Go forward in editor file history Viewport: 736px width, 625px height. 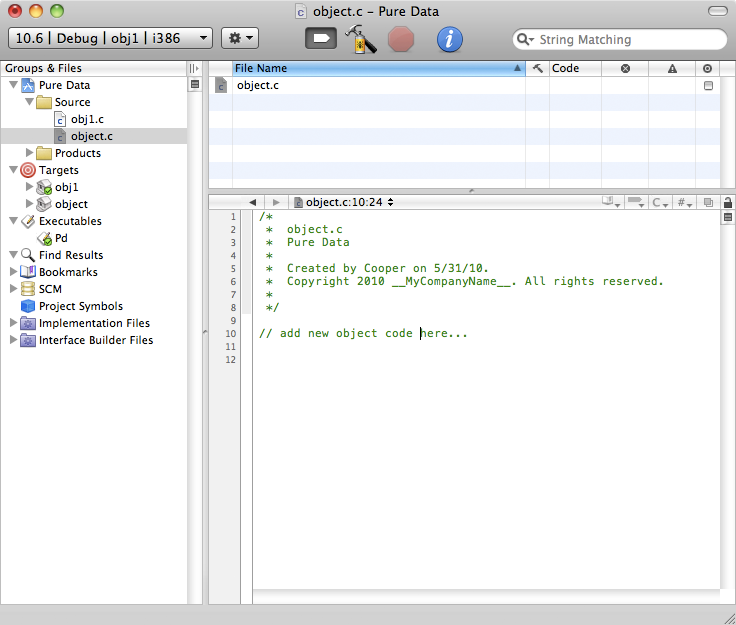click(276, 202)
